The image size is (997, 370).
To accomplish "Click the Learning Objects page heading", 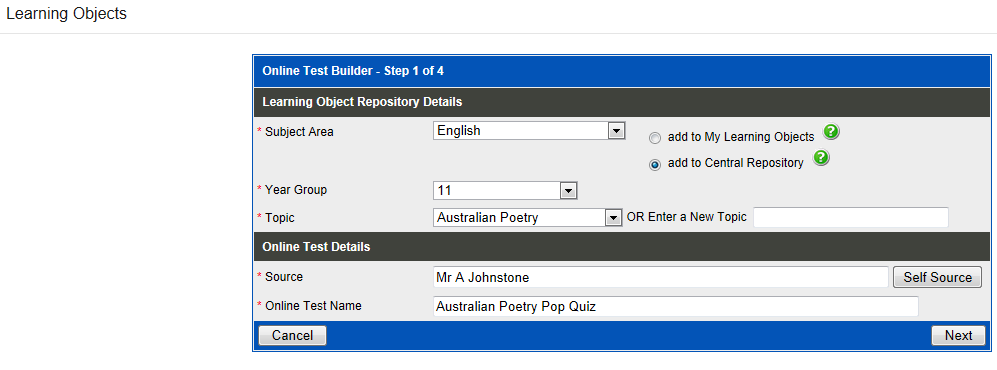I will click(x=66, y=13).
